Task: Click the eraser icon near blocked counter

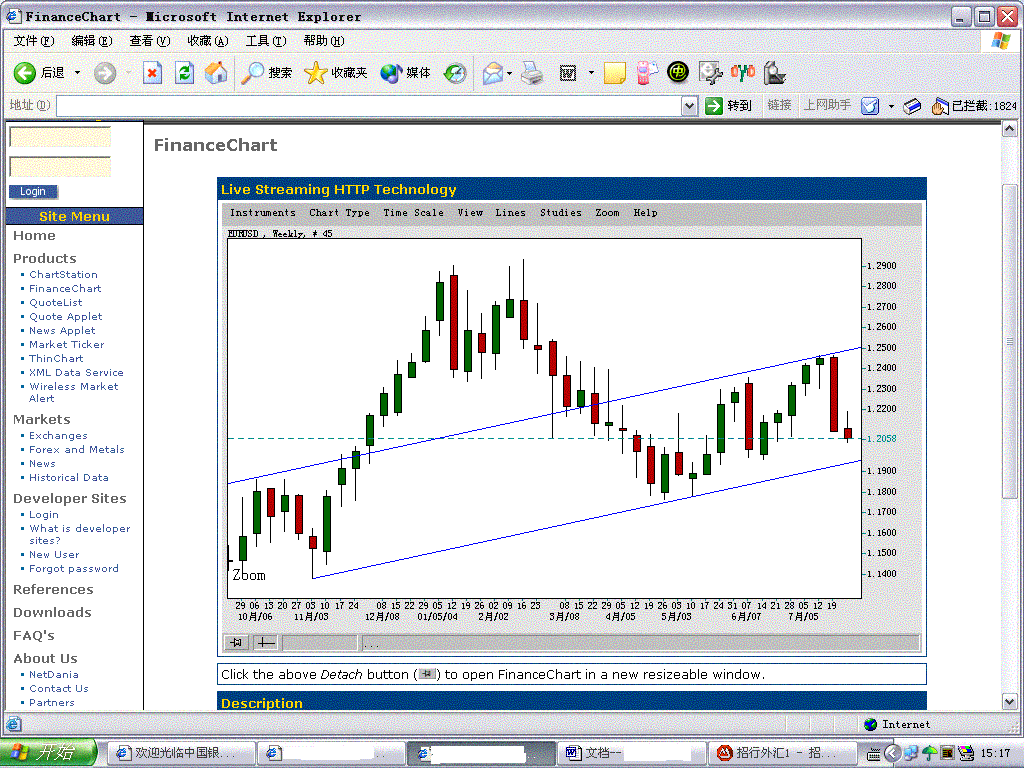Action: click(912, 106)
